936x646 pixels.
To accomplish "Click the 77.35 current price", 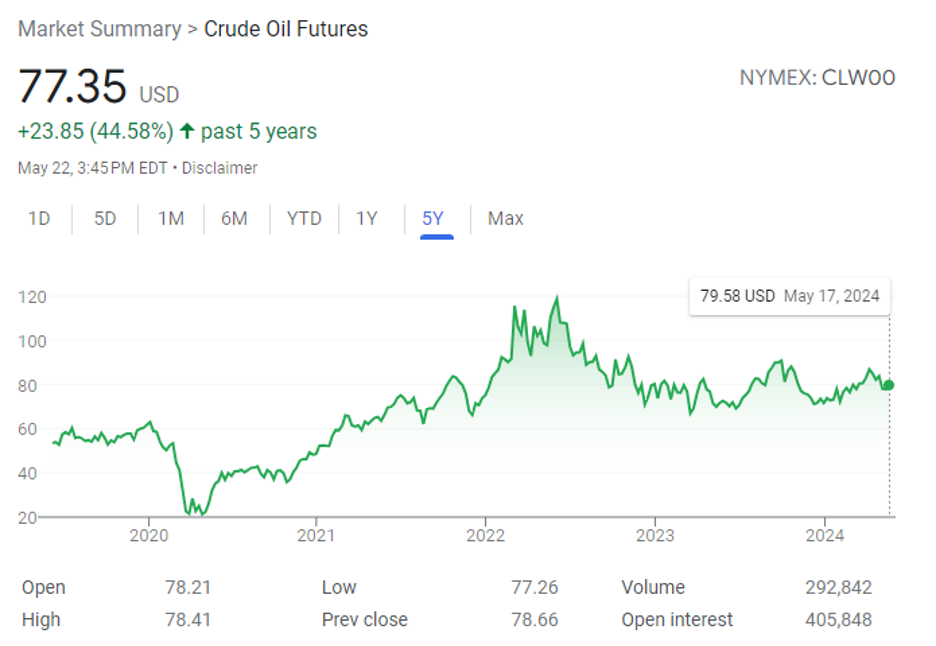I will pyautogui.click(x=72, y=87).
